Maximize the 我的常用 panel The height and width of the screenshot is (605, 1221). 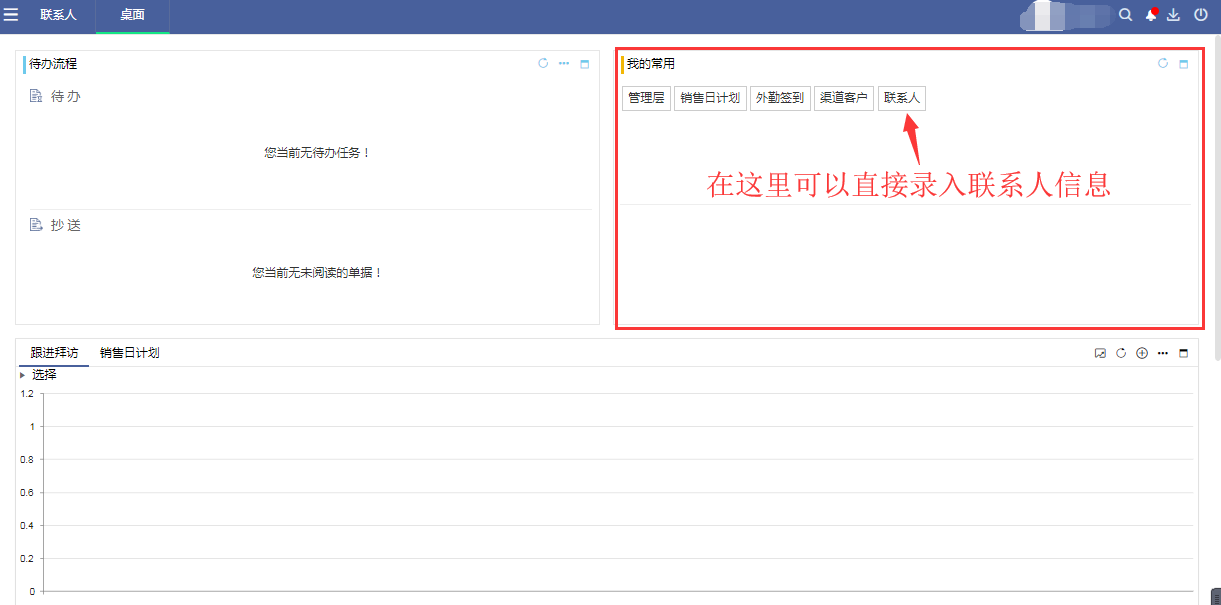tap(1184, 64)
